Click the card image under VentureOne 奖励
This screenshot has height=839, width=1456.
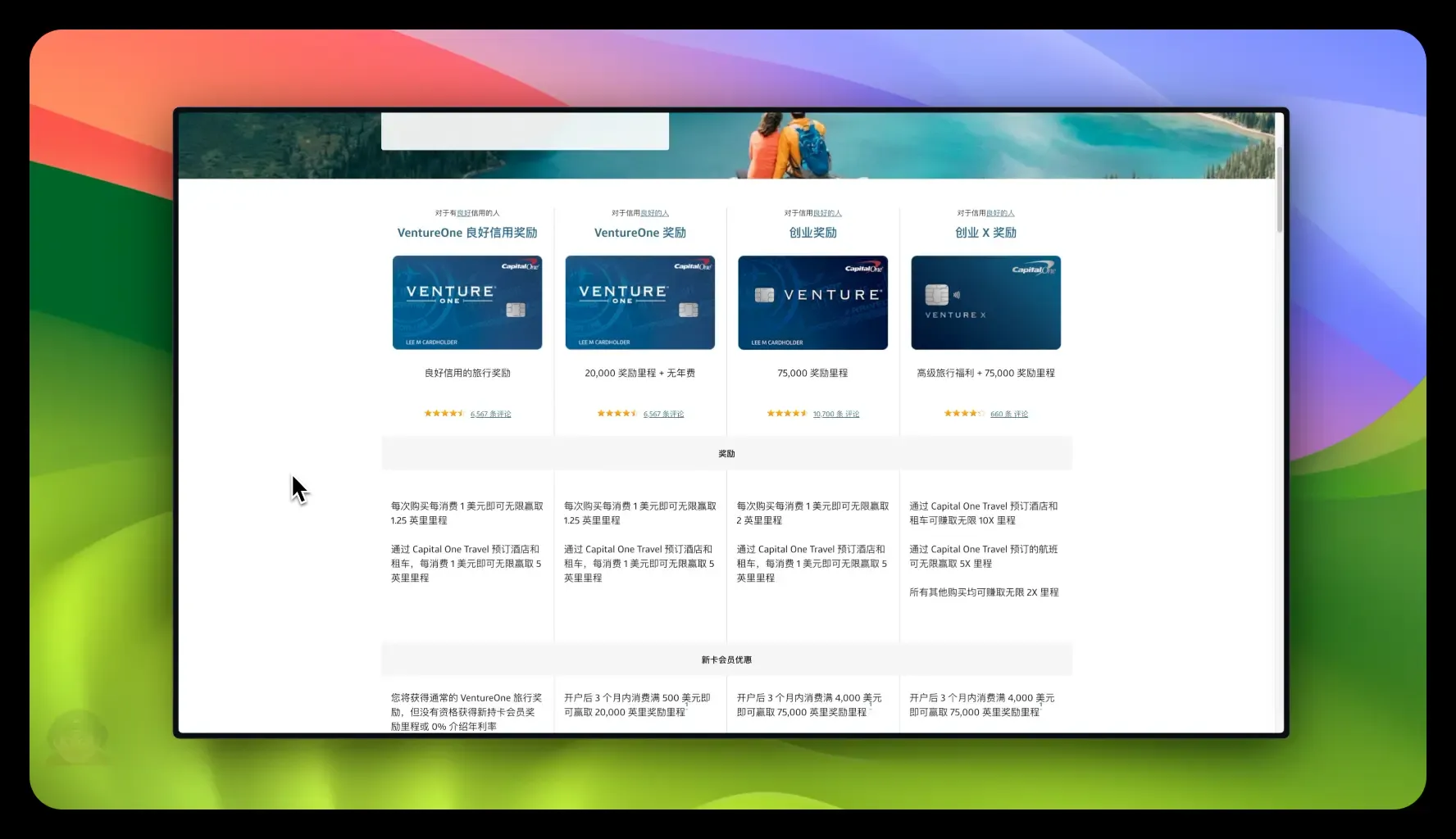pyautogui.click(x=640, y=302)
